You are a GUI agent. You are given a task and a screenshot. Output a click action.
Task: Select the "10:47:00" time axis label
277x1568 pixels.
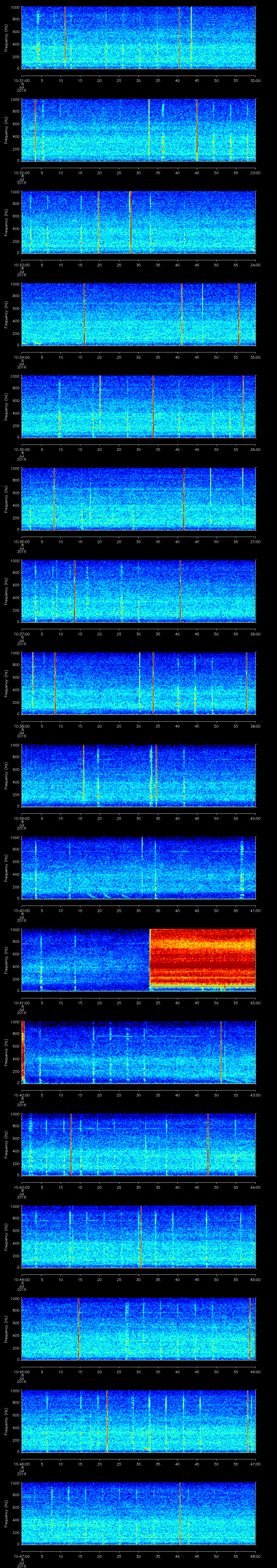tap(21, 1556)
